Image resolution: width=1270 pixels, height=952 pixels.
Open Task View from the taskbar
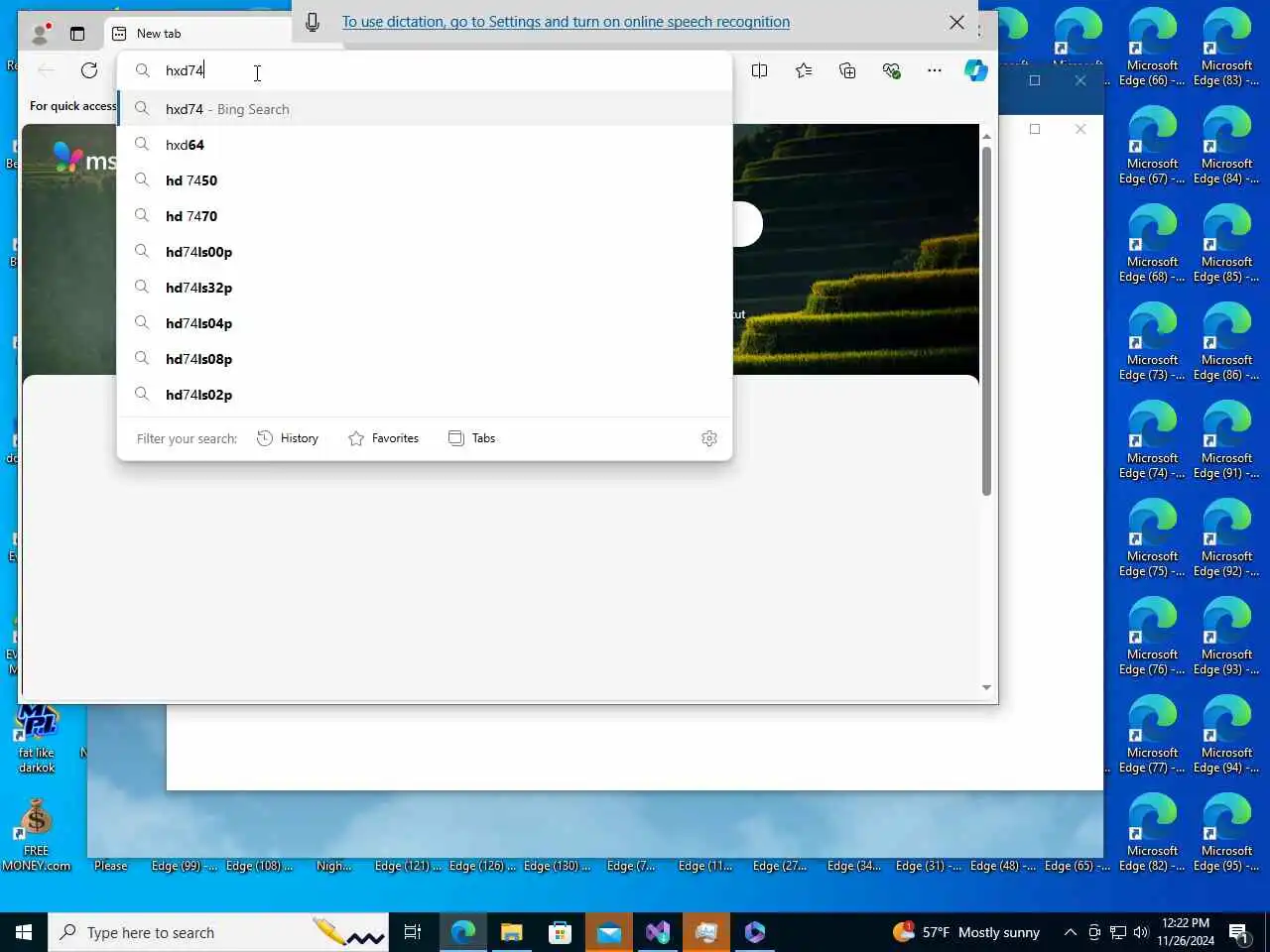tap(413, 932)
